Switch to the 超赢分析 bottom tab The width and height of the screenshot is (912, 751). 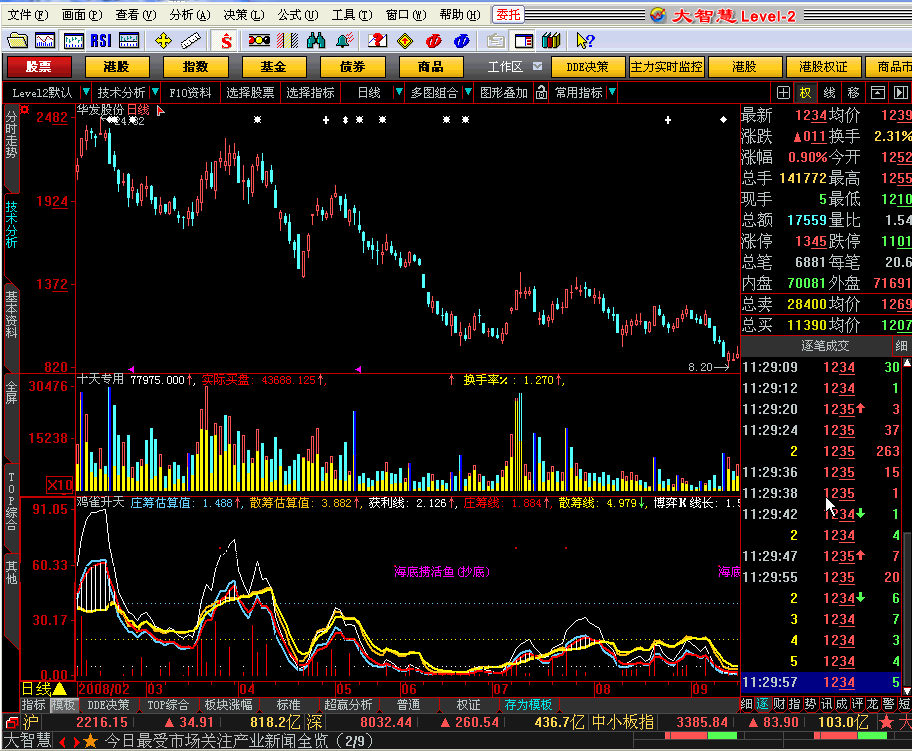pyautogui.click(x=348, y=704)
